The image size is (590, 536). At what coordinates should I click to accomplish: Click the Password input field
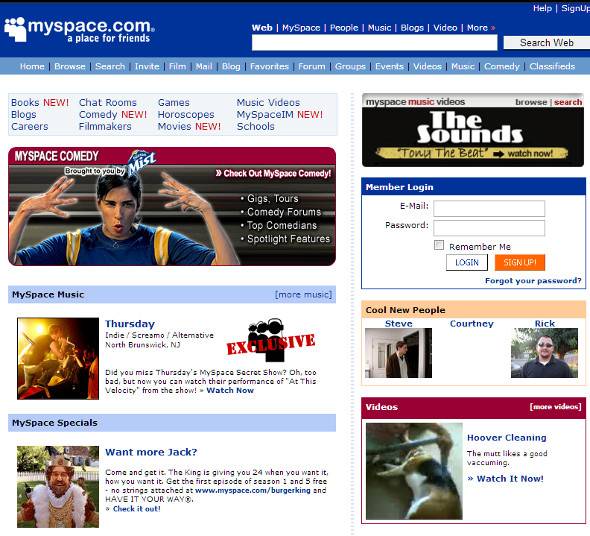[x=489, y=228]
